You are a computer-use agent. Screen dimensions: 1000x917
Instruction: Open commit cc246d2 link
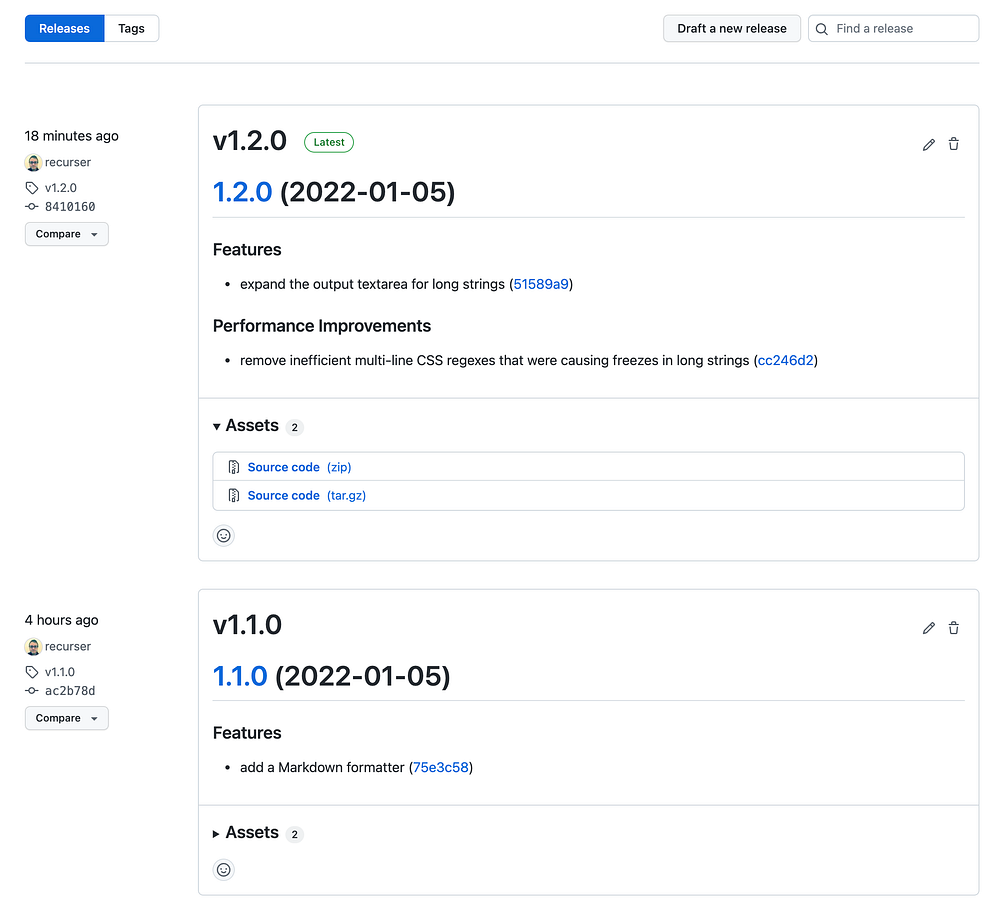785,360
